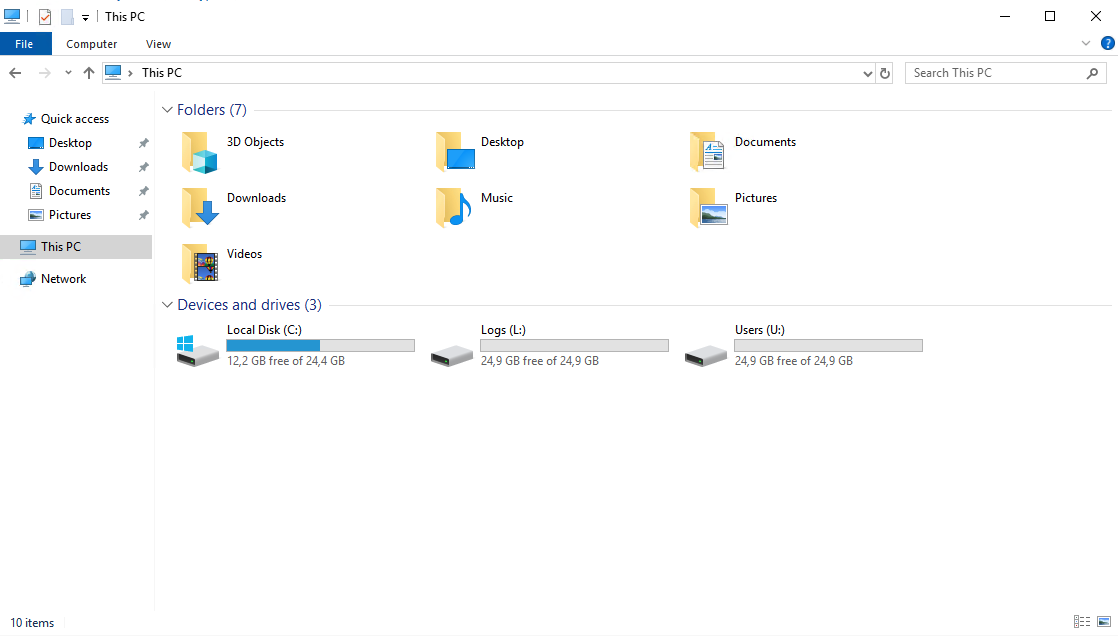Viewport: 1118px width, 636px height.
Task: Select the Logs (L:) drive icon
Action: tap(452, 354)
